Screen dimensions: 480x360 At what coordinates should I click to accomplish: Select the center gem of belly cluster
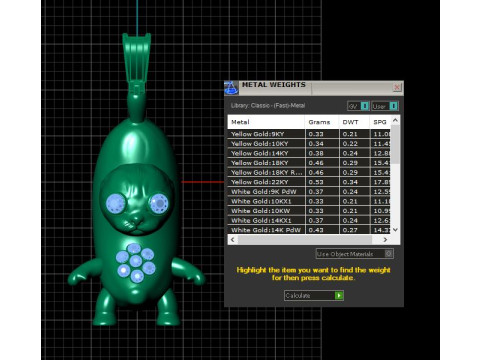tap(136, 261)
